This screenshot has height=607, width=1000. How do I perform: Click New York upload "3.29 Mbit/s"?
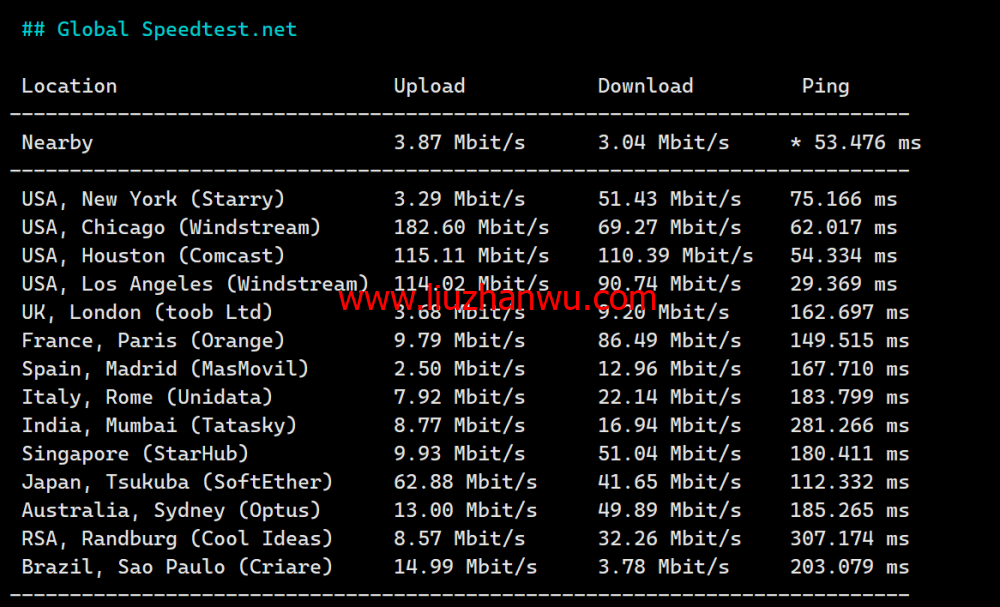click(x=459, y=199)
